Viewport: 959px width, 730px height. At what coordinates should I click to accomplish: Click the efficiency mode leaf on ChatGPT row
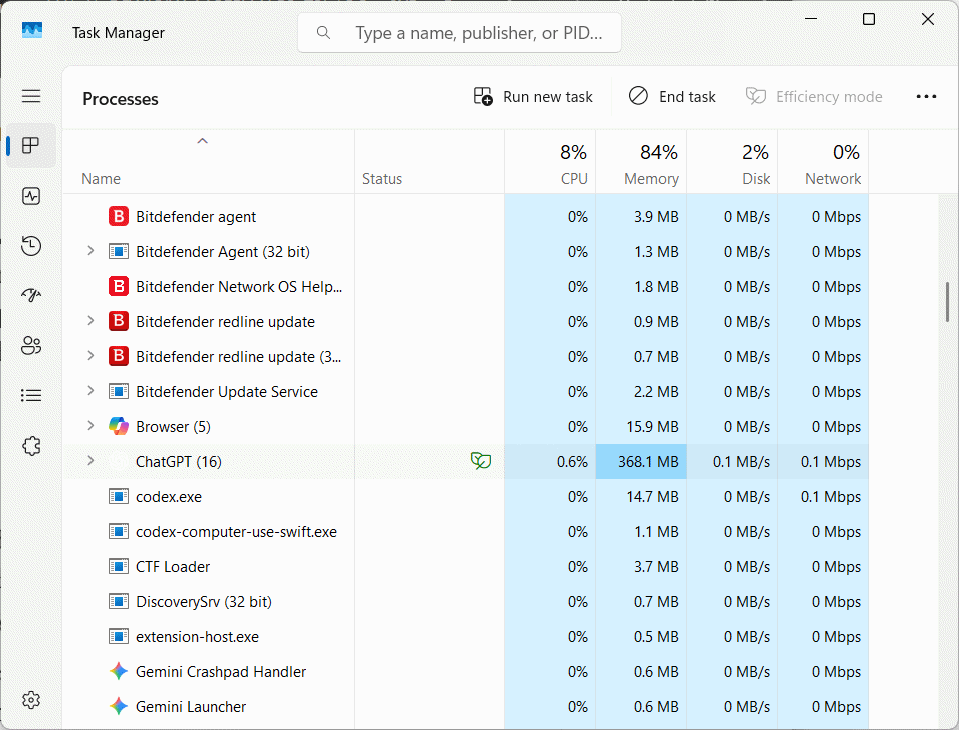[481, 461]
